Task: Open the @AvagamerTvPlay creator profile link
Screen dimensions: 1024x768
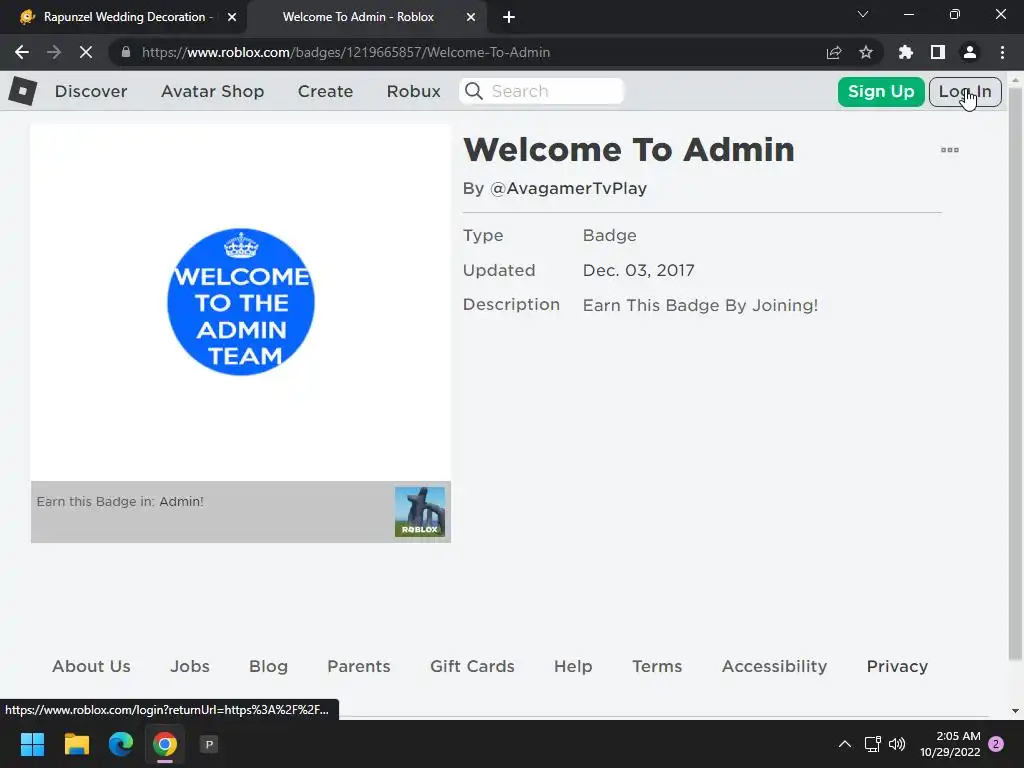Action: [568, 188]
